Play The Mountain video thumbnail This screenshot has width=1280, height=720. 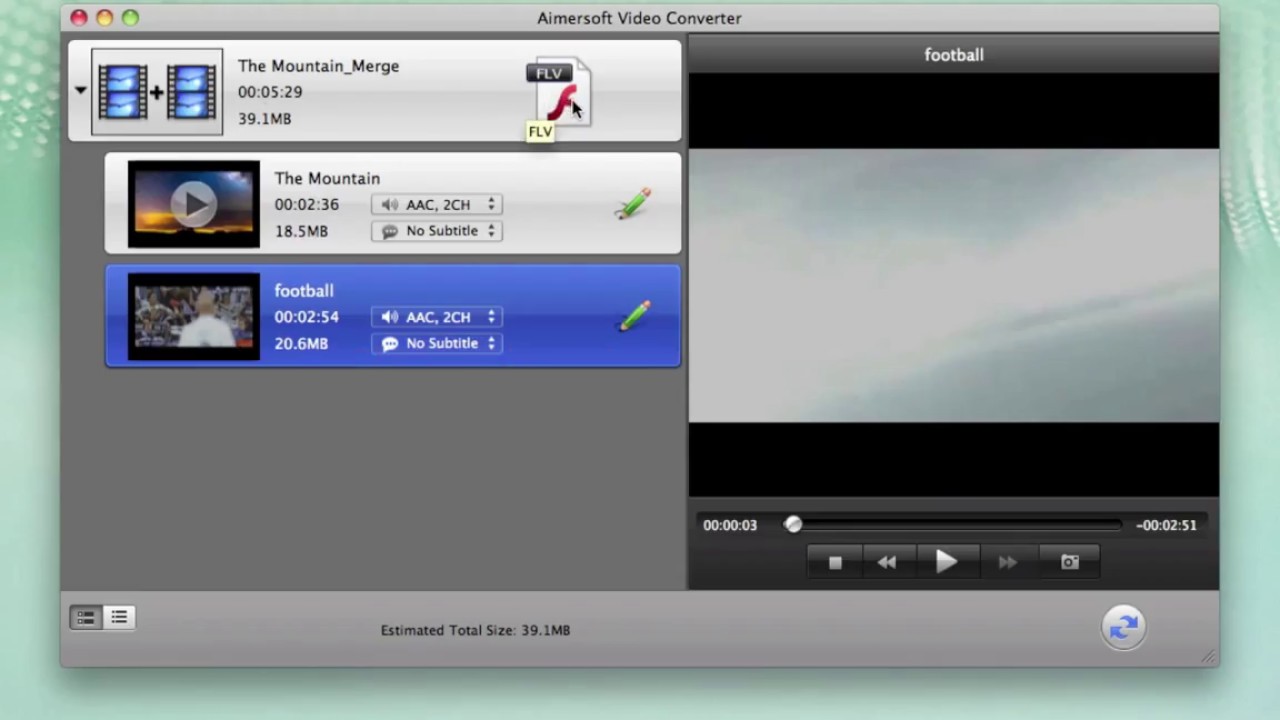click(194, 204)
